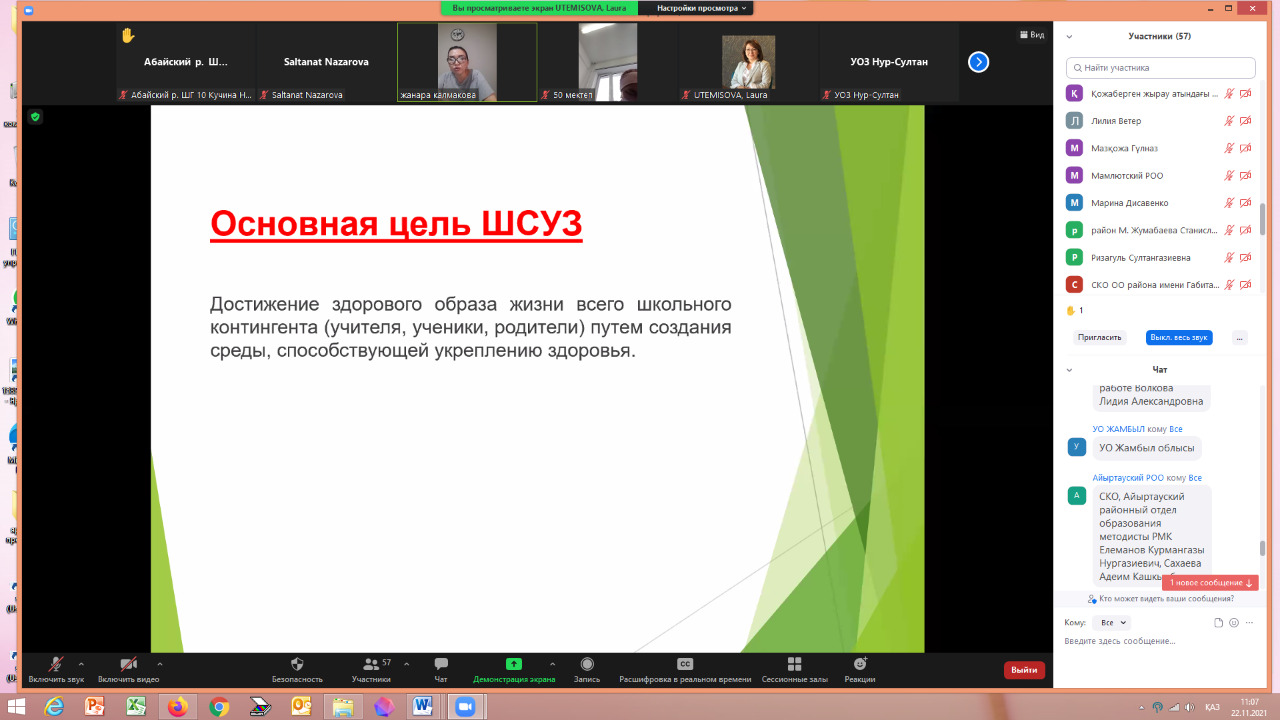The width and height of the screenshot is (1280, 720).
Task: Expand the Настройки просмотра dropdown
Action: point(701,8)
